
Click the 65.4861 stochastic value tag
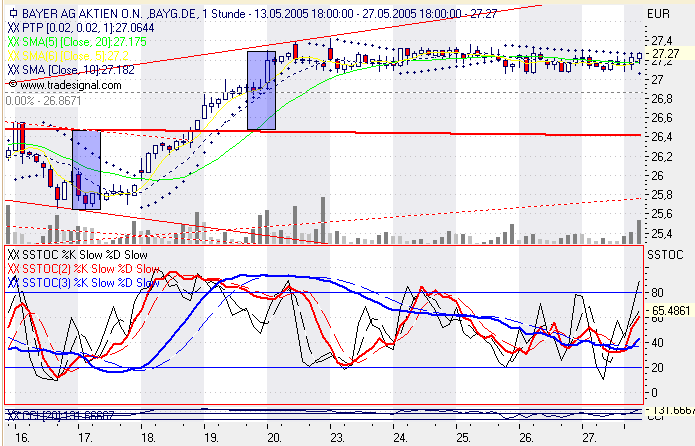coord(671,311)
